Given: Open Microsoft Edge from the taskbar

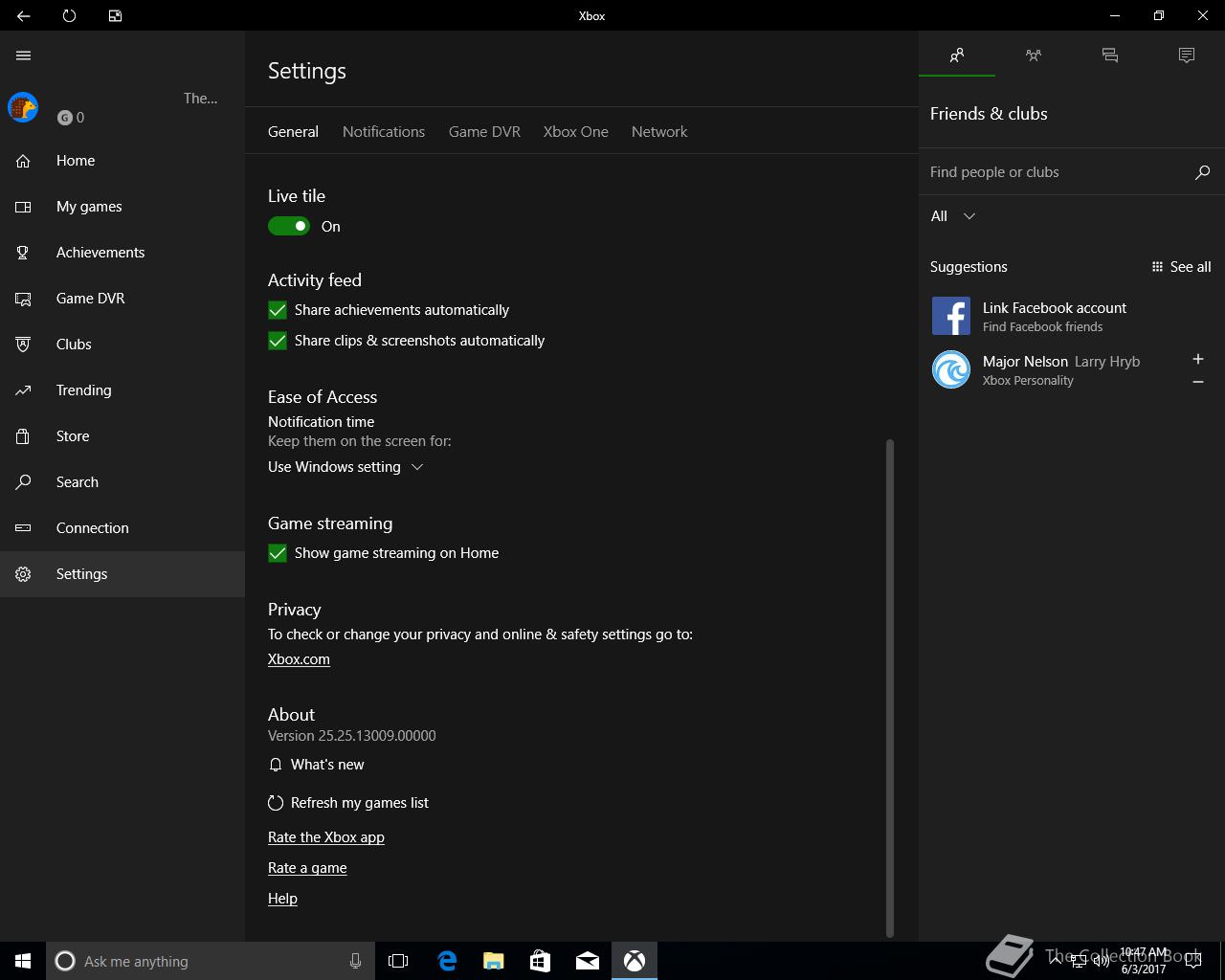Looking at the screenshot, I should [447, 961].
